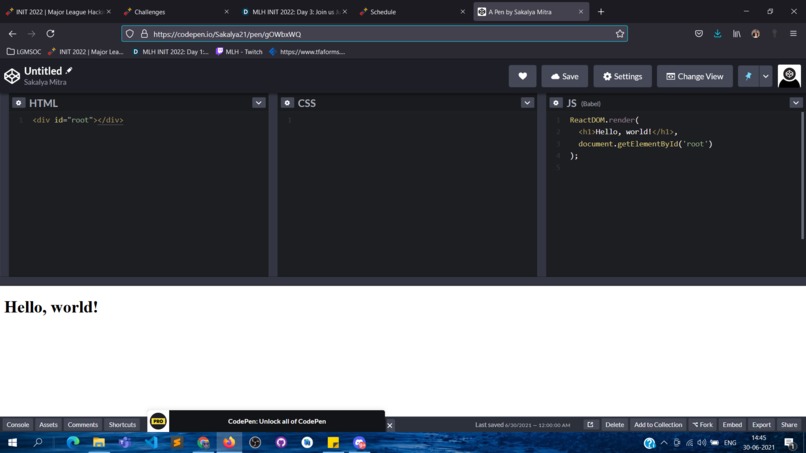
Task: Open Windows Start menu
Action: pyautogui.click(x=12, y=442)
